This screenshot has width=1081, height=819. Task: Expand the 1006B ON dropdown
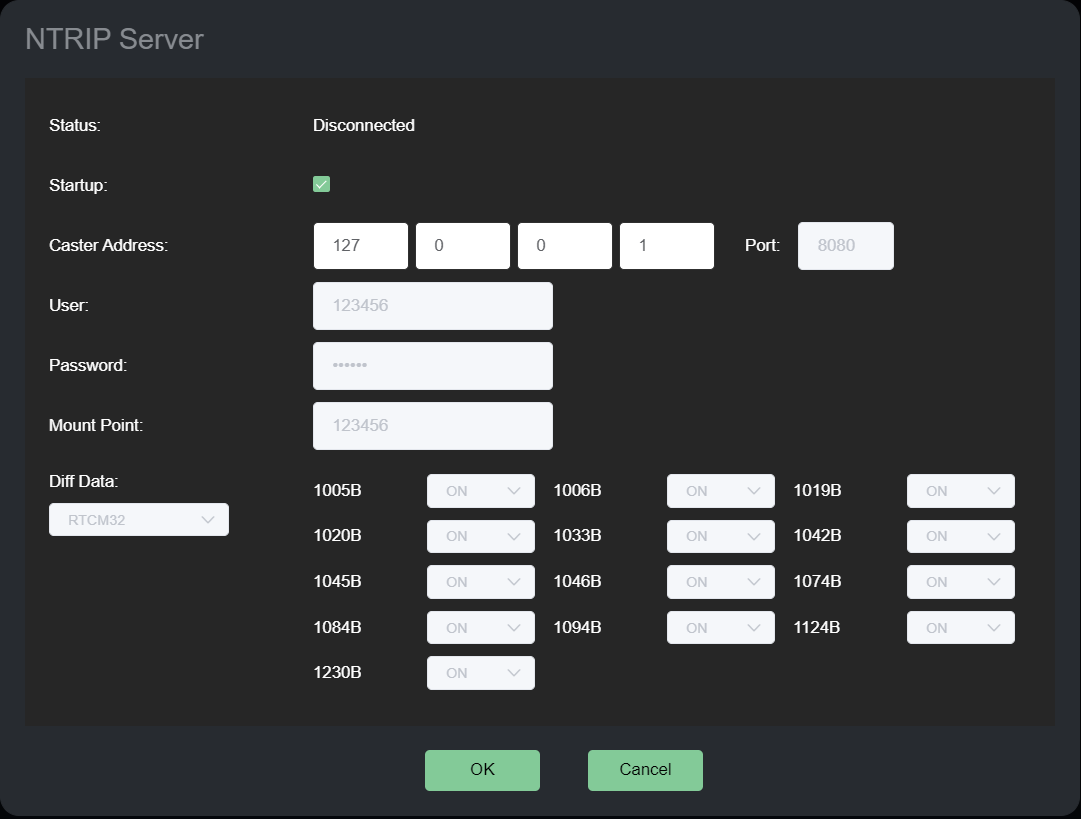point(720,491)
